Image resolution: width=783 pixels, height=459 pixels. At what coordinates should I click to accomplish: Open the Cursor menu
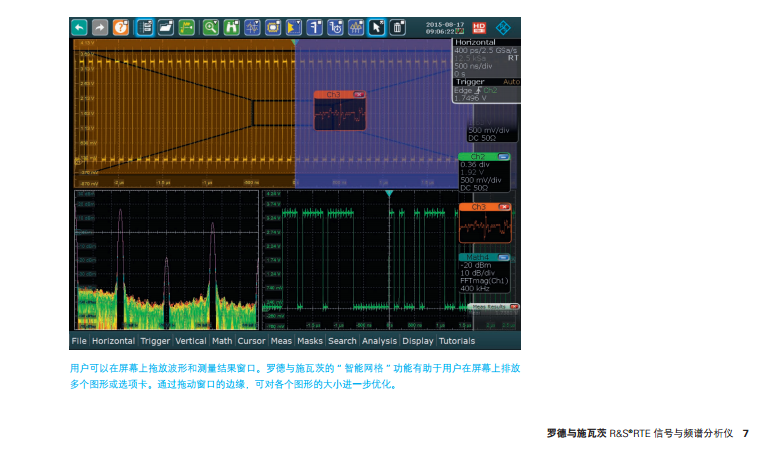[251, 341]
